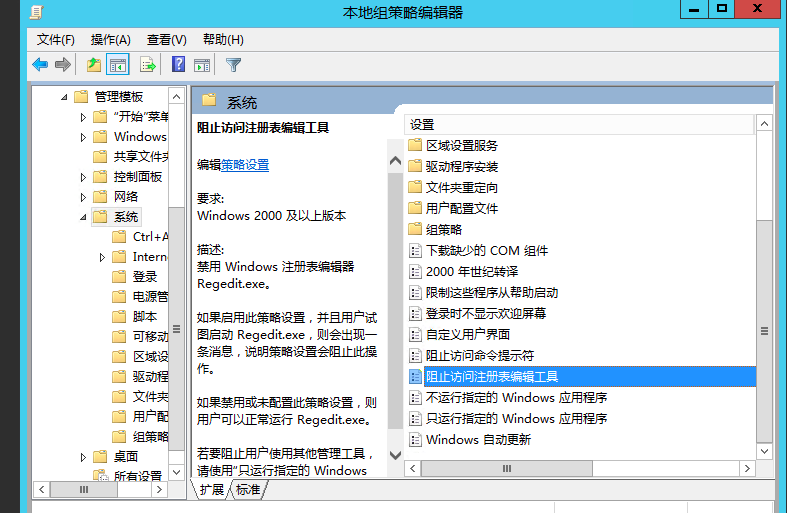This screenshot has width=787, height=513.
Task: Select the 共享文件夹 tree item
Action: coord(141,157)
